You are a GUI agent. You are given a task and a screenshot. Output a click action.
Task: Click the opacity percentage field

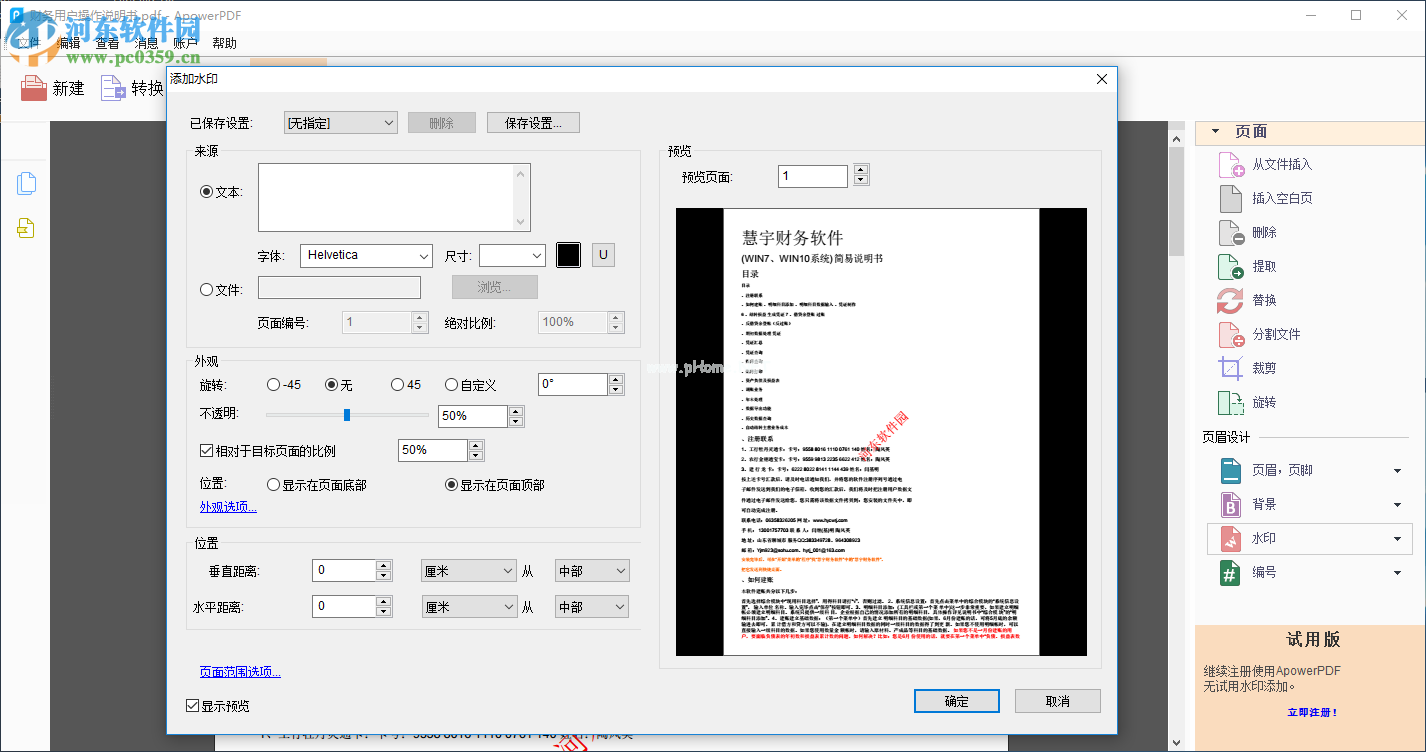473,416
